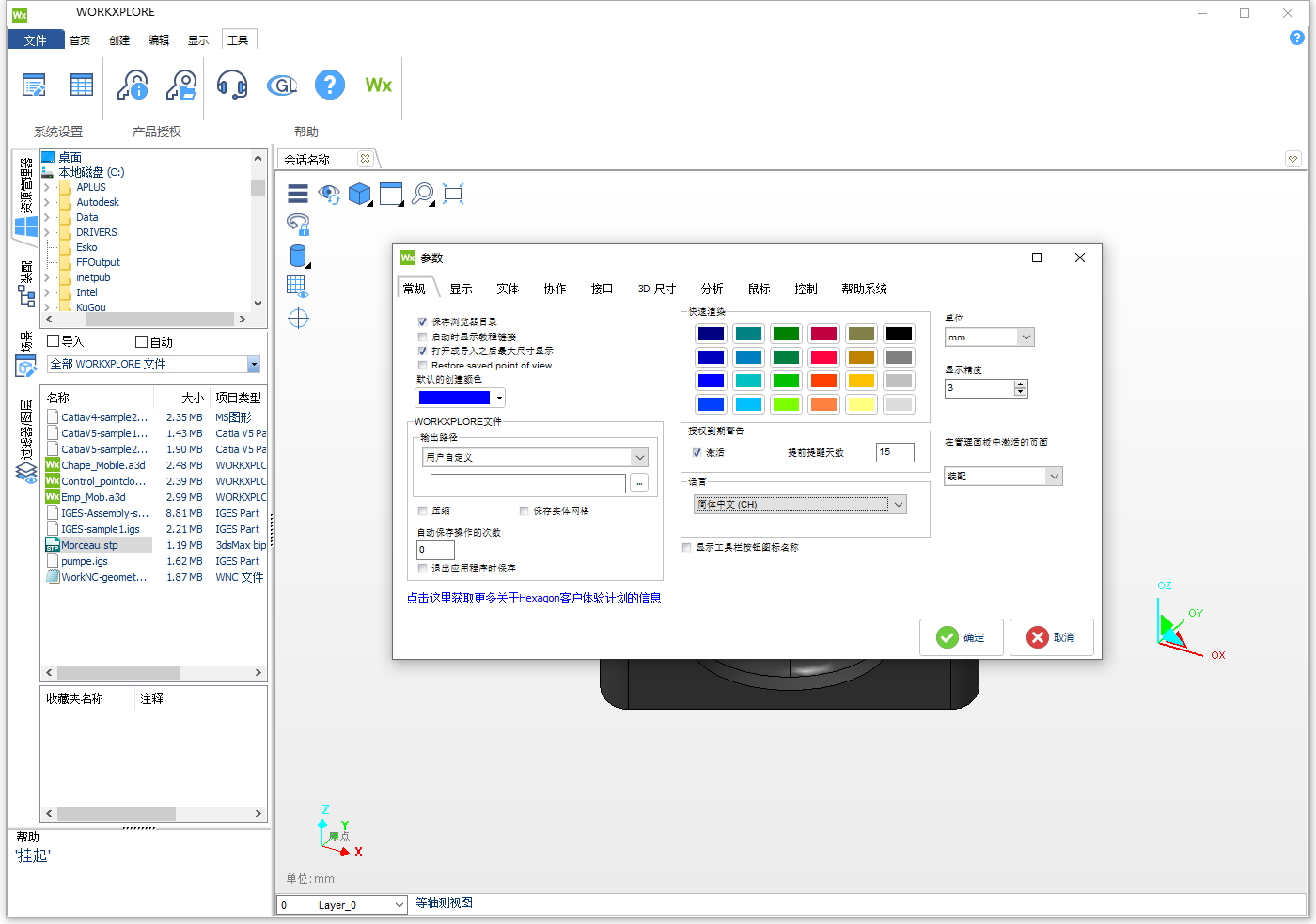This screenshot has height=924, width=1316.
Task: Click the window display icon in viewport toolbar
Action: 391,194
